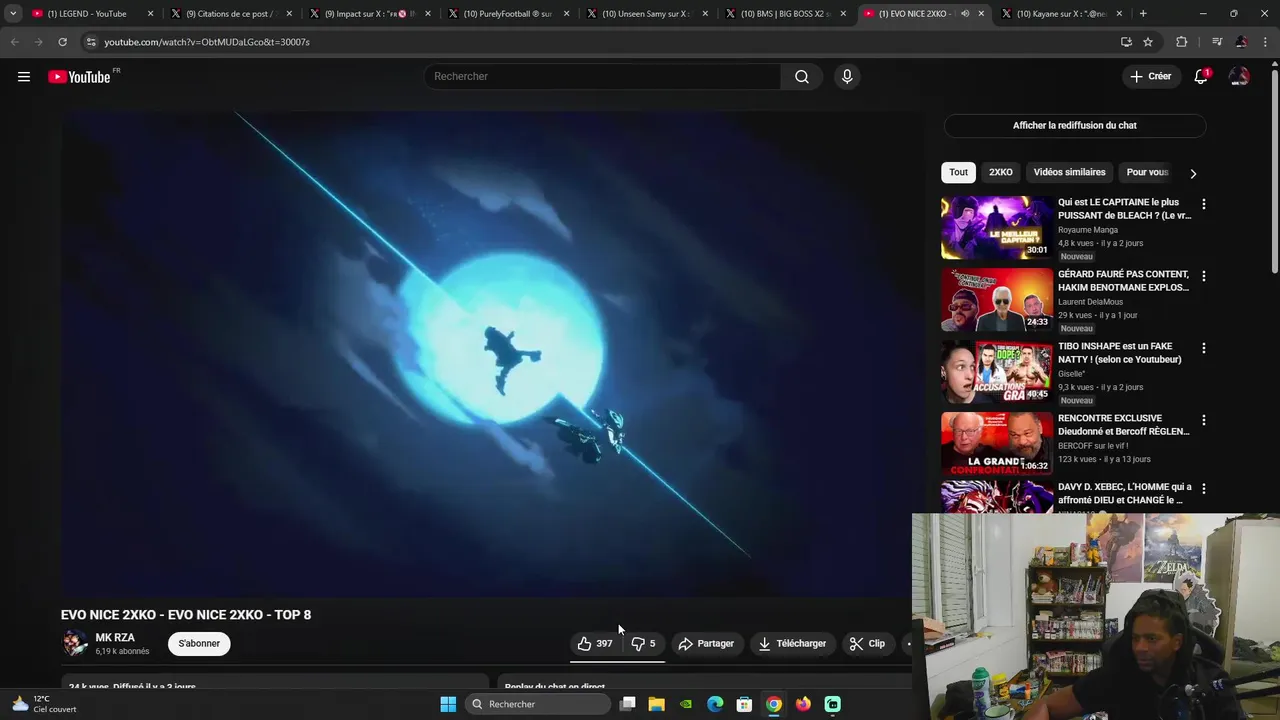Go back with browser back arrow
1280x720 pixels.
(15, 42)
